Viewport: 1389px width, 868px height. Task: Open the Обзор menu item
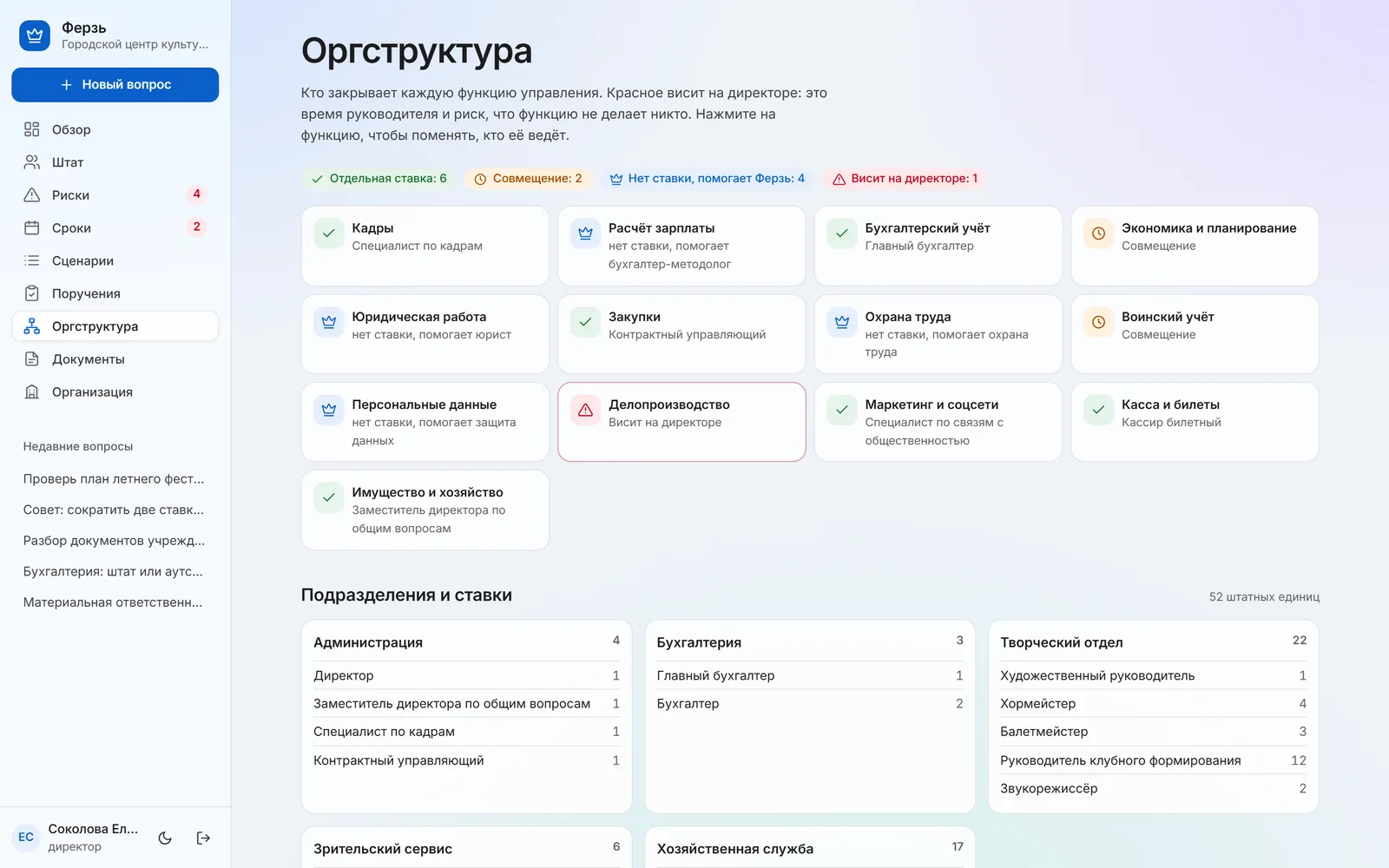point(115,129)
